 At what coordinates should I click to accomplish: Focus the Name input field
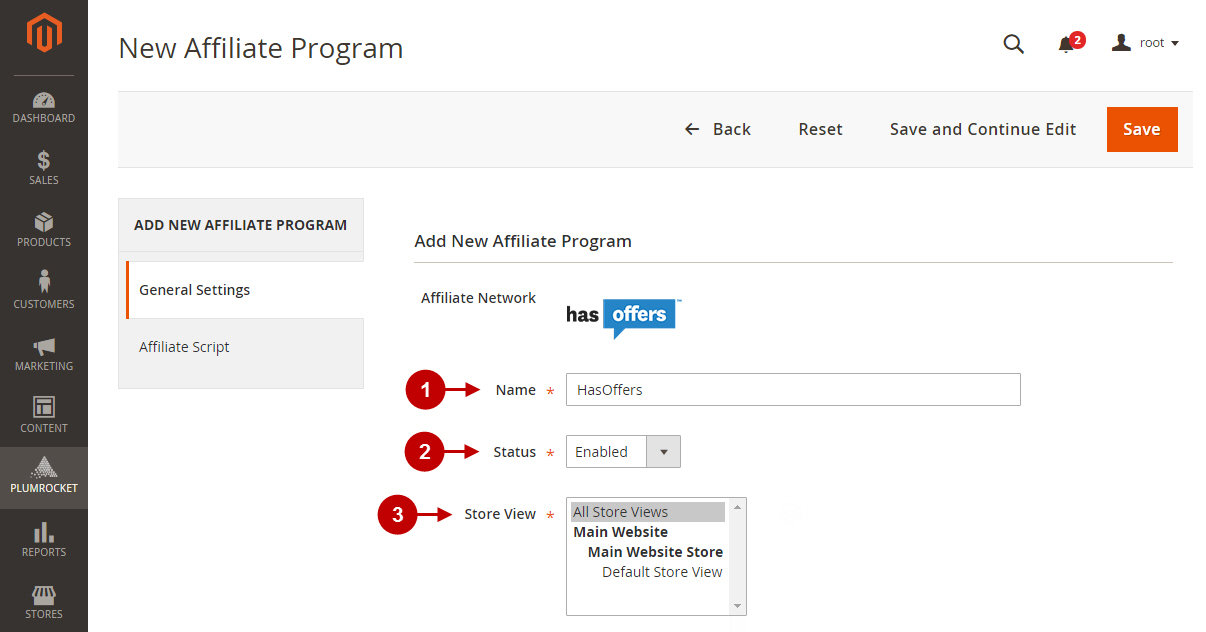click(793, 390)
